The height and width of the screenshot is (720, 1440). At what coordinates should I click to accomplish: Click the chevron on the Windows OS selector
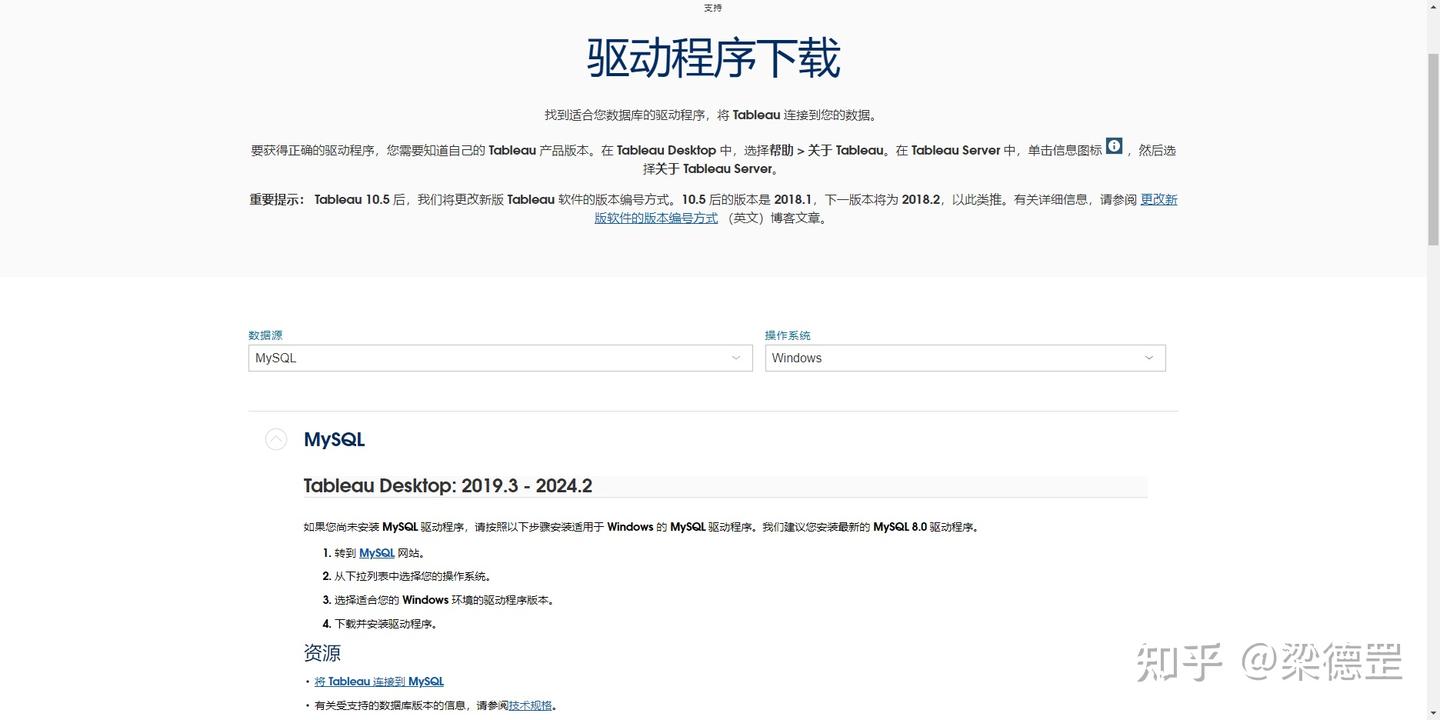coord(1148,357)
